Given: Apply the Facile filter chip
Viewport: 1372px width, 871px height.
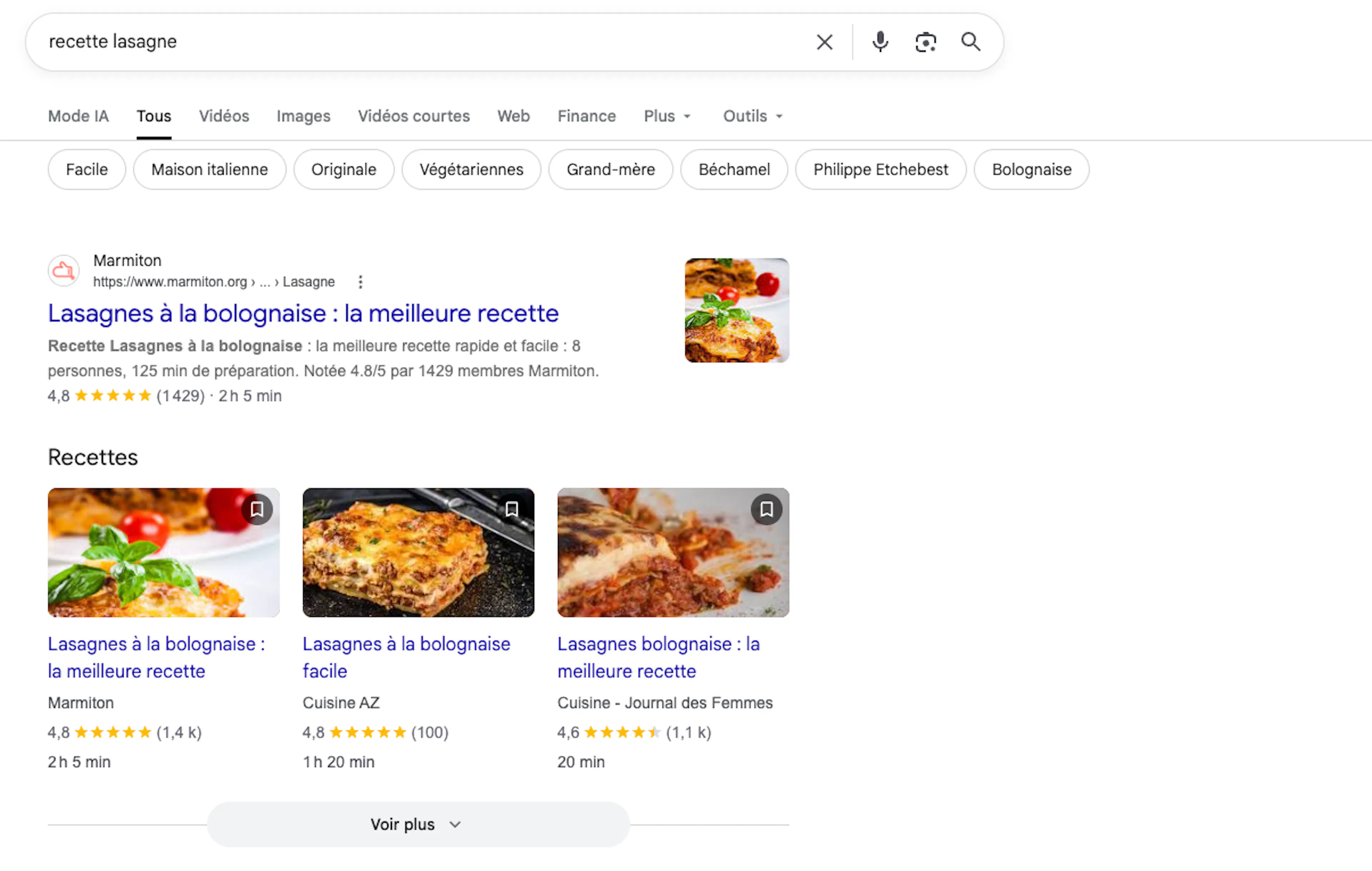Looking at the screenshot, I should pos(86,170).
